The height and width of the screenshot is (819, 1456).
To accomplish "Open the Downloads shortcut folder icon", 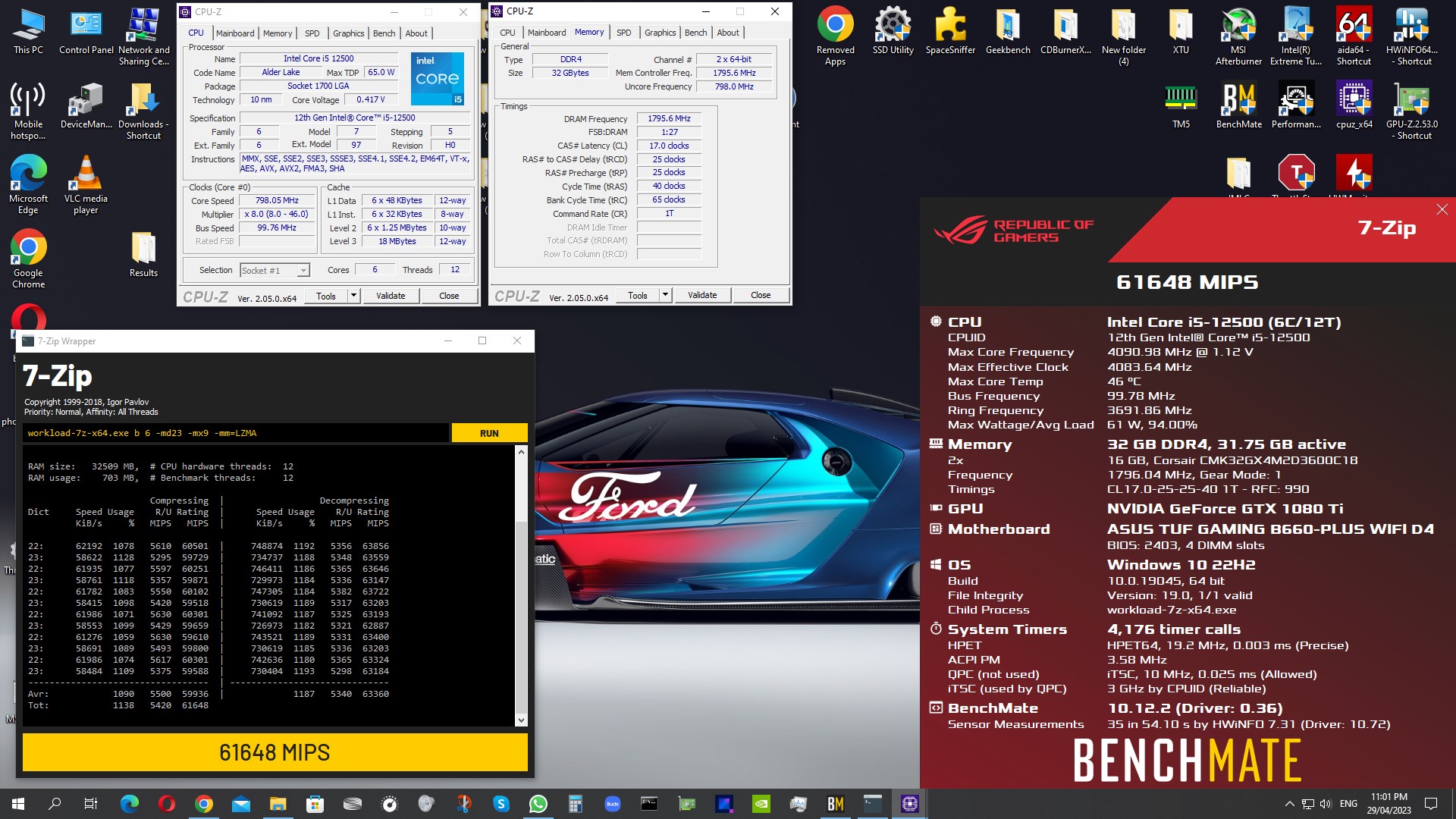I will tap(144, 111).
